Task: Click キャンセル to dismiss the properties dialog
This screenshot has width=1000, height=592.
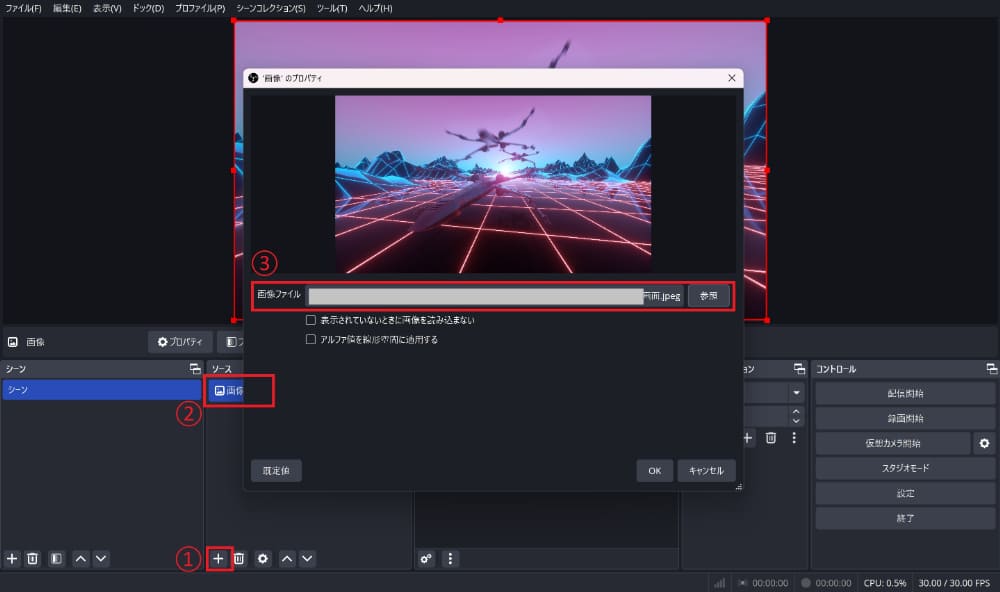Action: 706,471
